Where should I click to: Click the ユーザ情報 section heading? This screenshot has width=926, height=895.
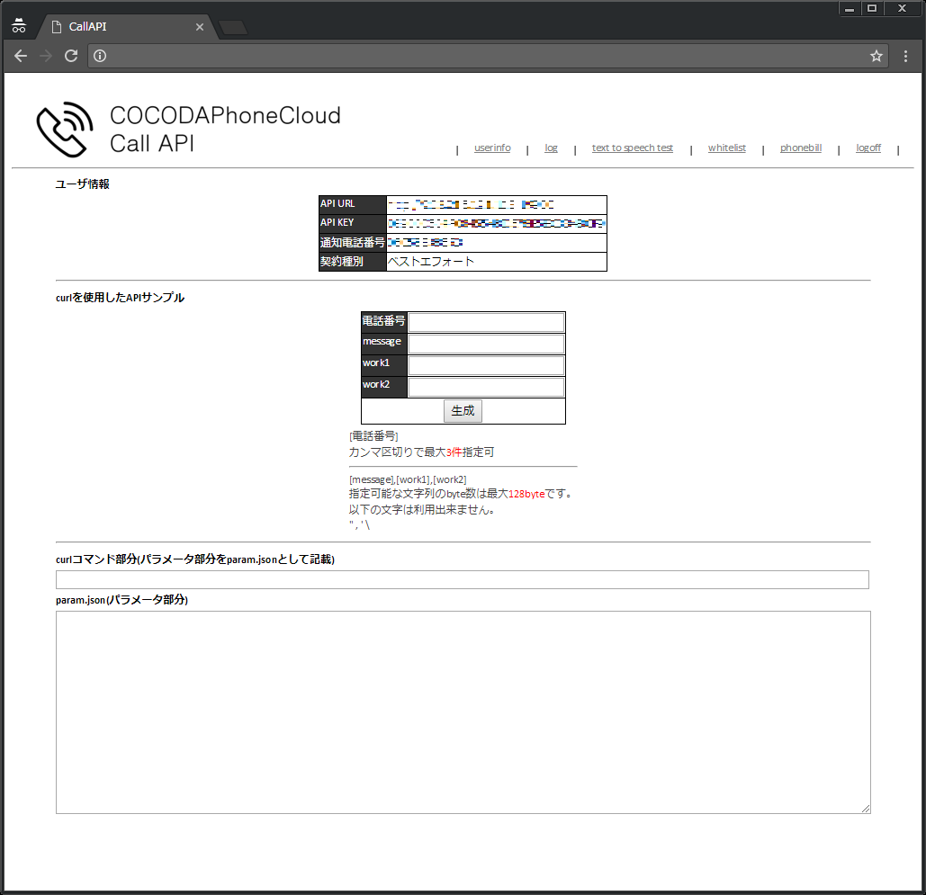click(82, 184)
